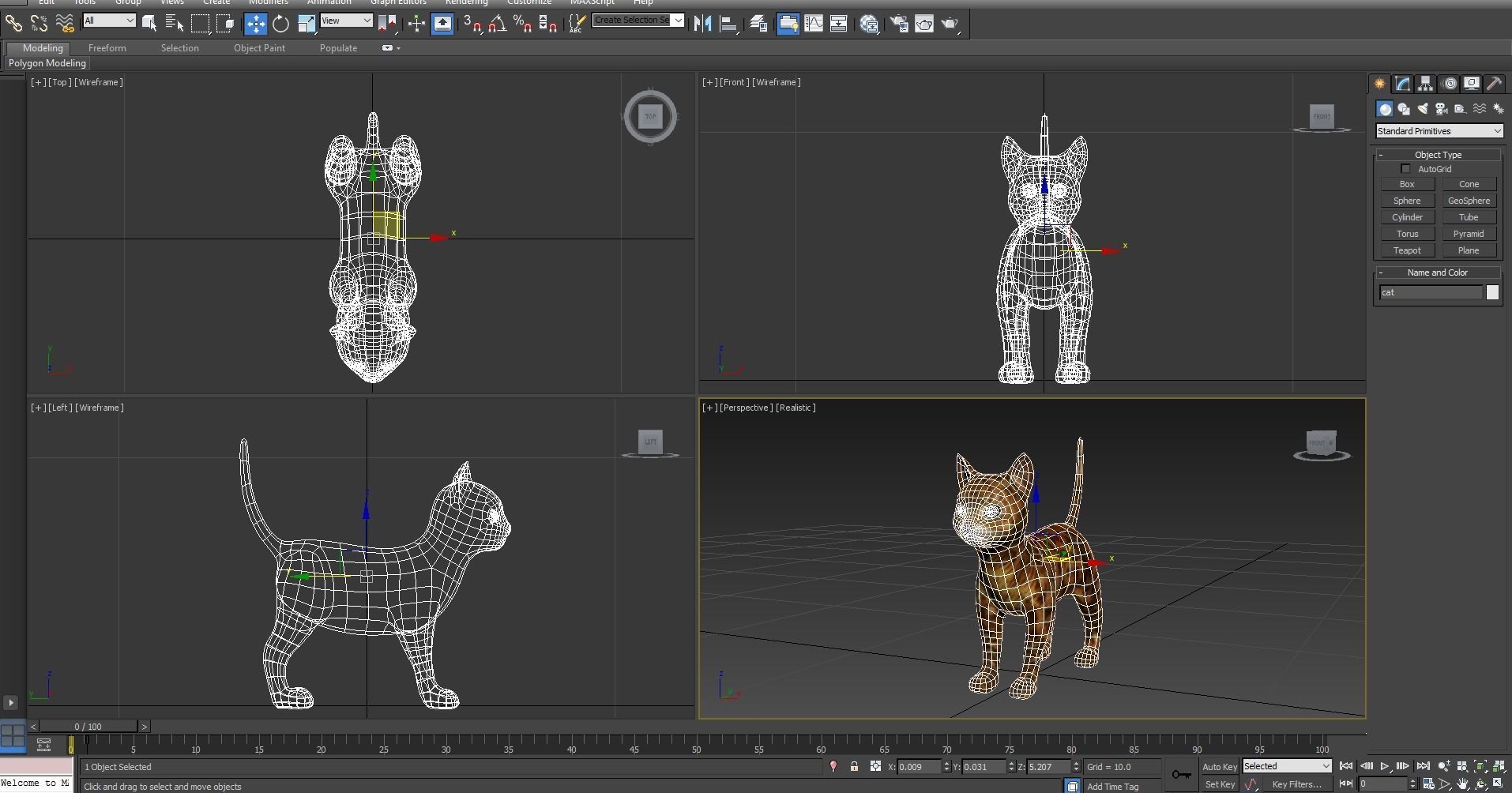Toggle 3D Snaps on the toolbar
The image size is (1512, 793).
pyautogui.click(x=472, y=24)
